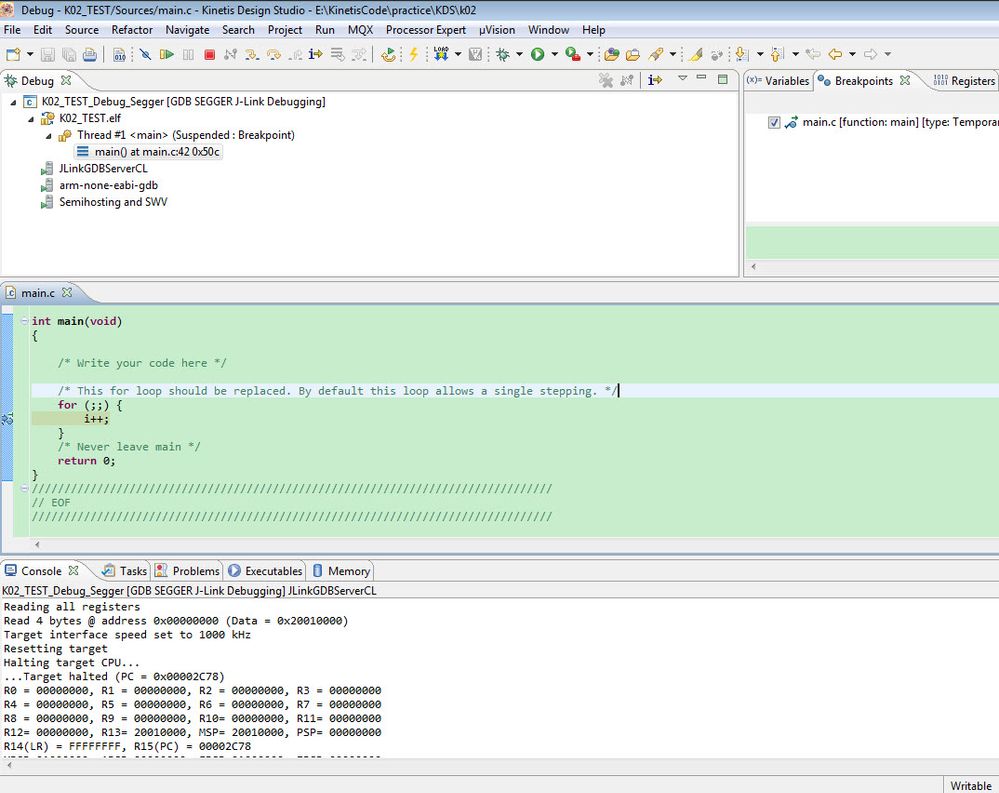Screen dimensions: 999x793
Task: Select stack frame main() at main.c:42
Action: [x=148, y=152]
